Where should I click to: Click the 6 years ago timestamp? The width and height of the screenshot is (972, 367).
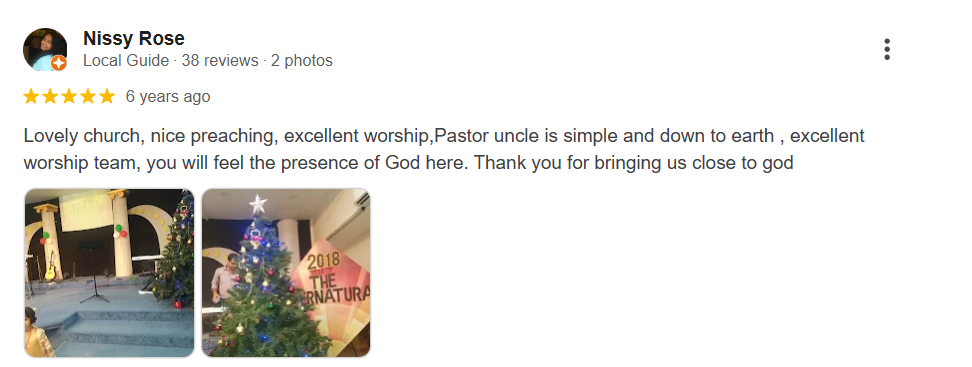click(x=168, y=97)
